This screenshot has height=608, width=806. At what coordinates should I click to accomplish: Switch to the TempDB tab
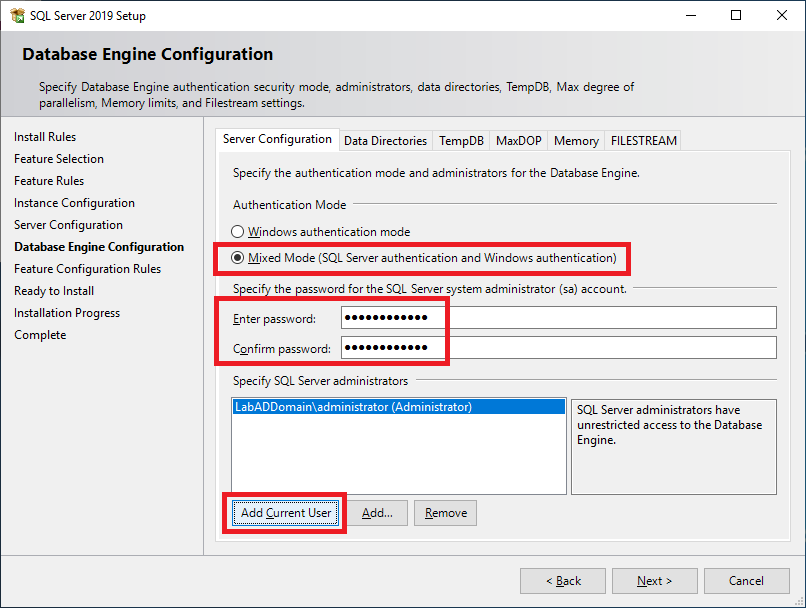[461, 141]
